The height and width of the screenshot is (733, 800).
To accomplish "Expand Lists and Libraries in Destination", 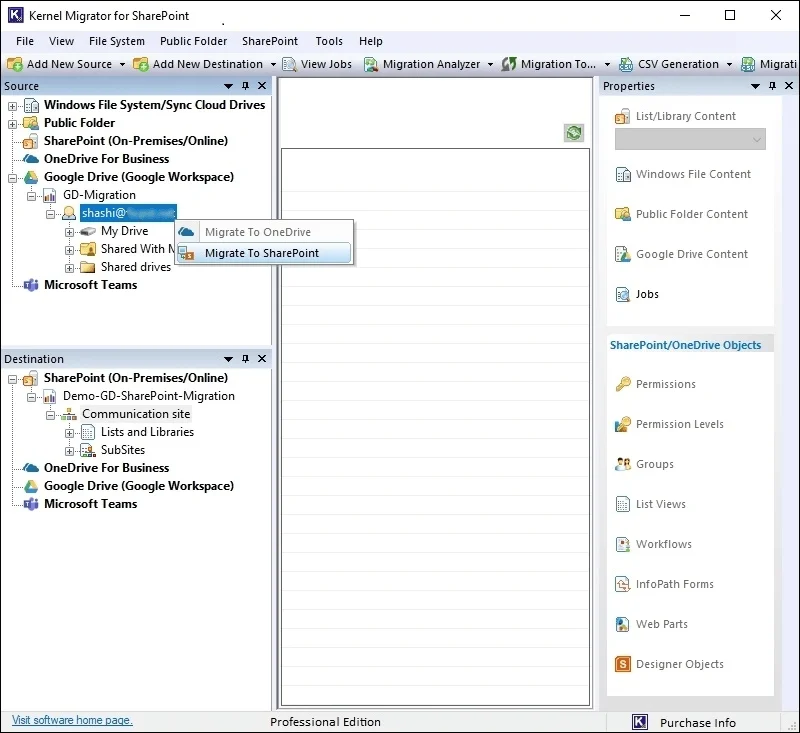I will click(x=69, y=433).
